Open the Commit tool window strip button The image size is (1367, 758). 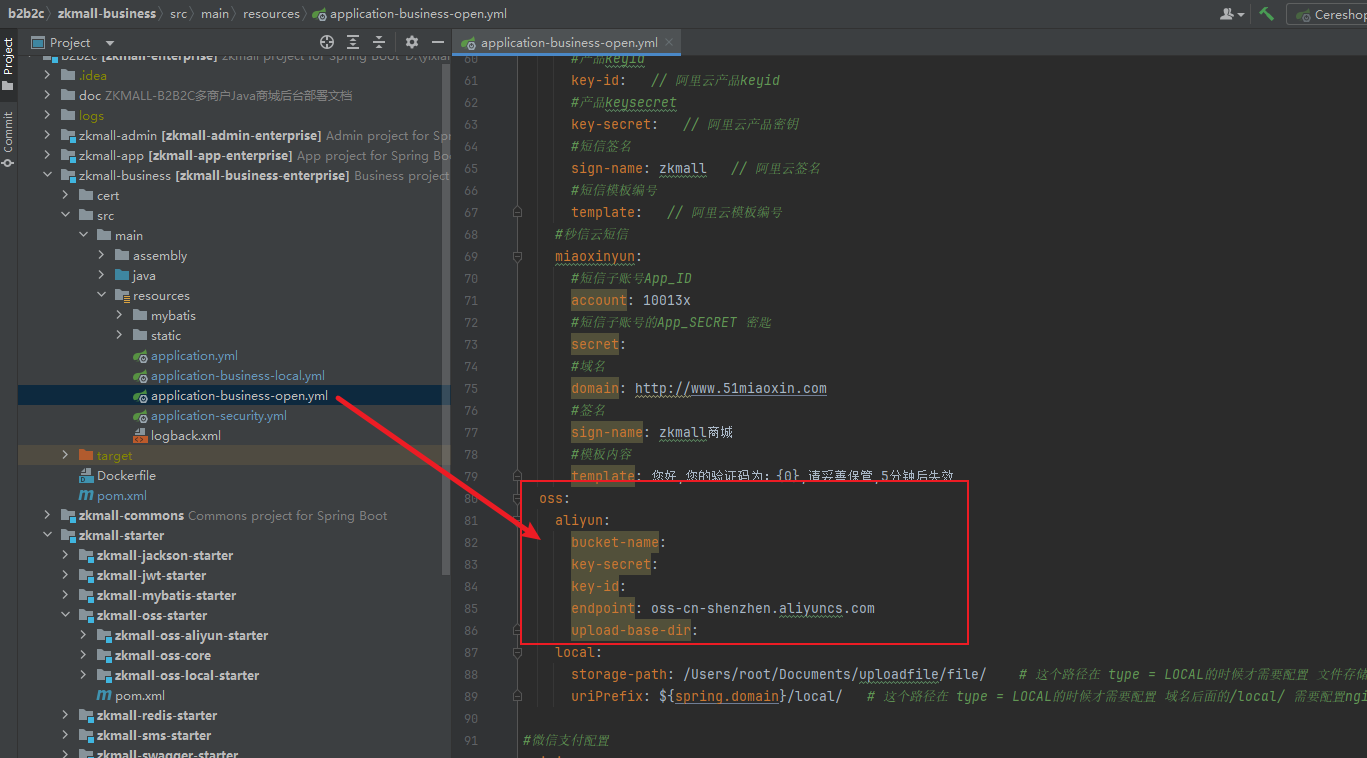[x=8, y=139]
